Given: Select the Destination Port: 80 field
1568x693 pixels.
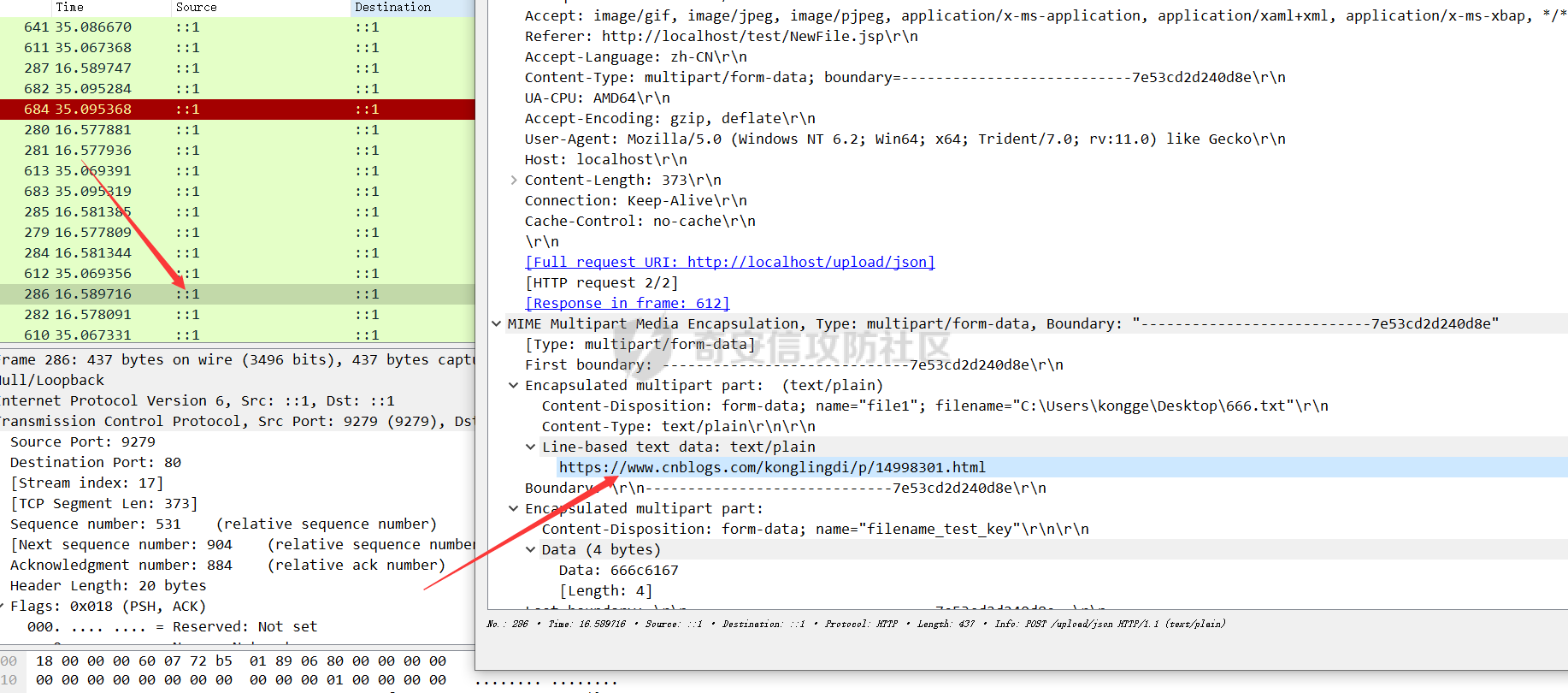Looking at the screenshot, I should pos(96,462).
